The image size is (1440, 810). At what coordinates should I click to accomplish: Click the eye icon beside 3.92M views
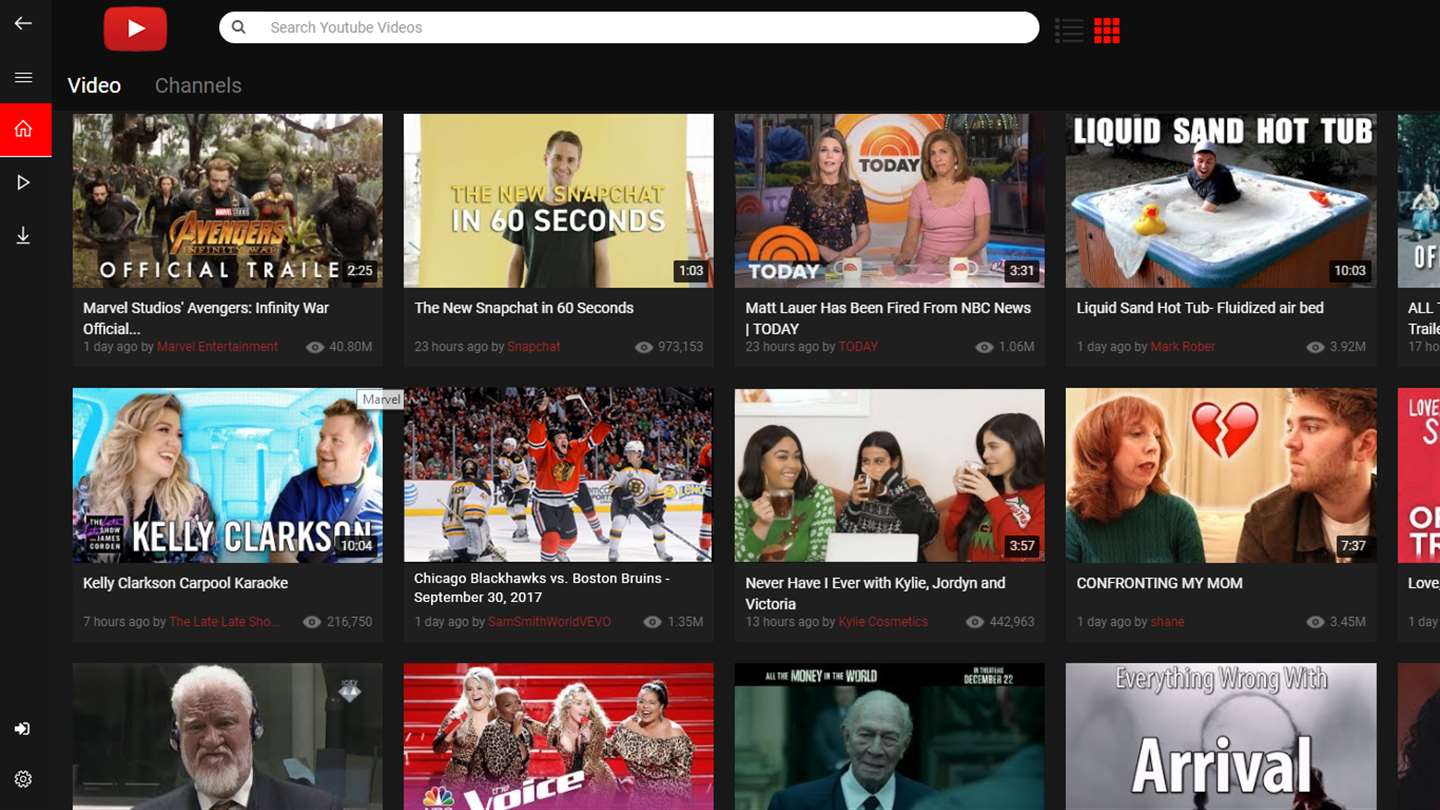pos(1315,347)
